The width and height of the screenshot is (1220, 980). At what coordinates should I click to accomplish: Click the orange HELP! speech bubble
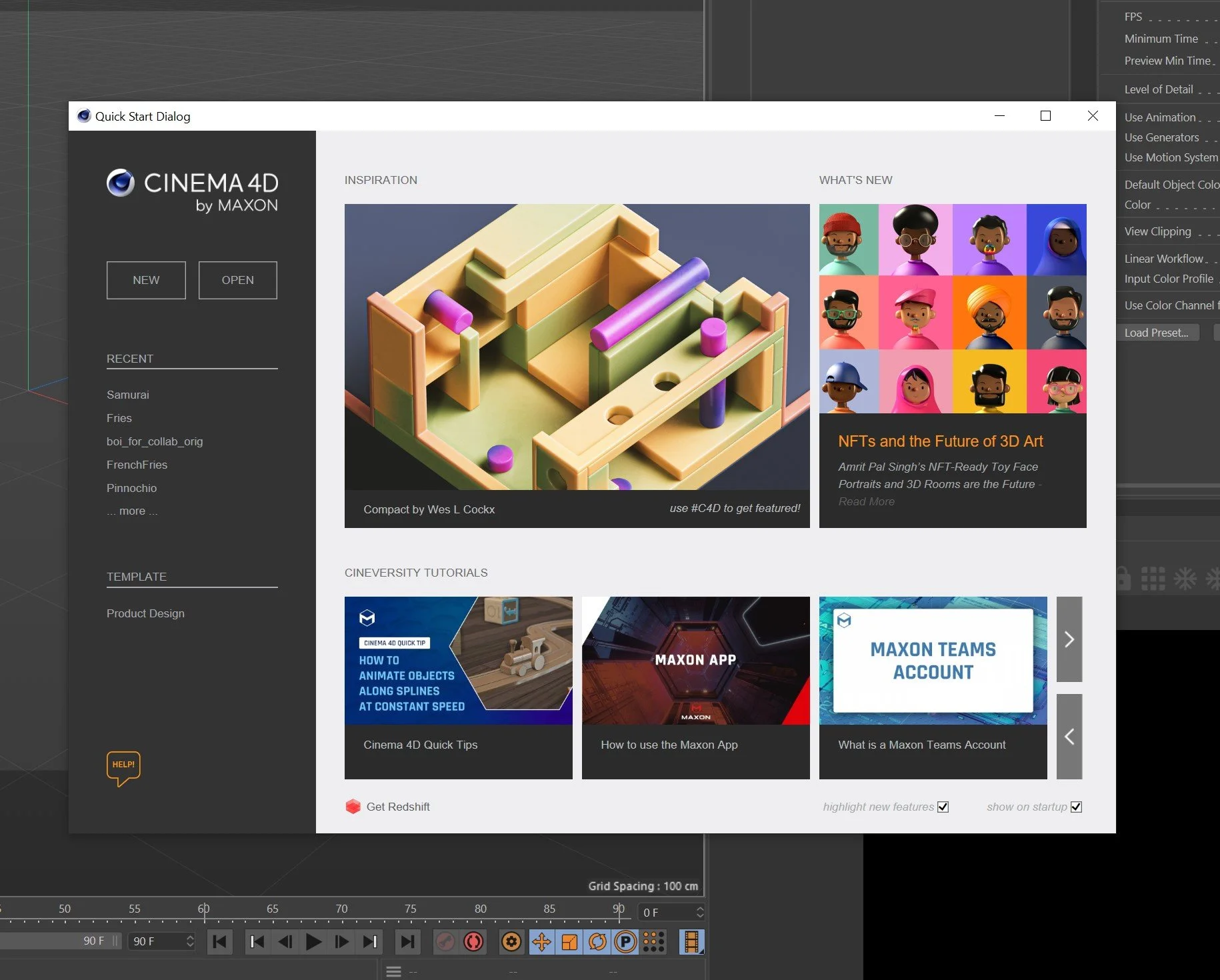click(123, 768)
